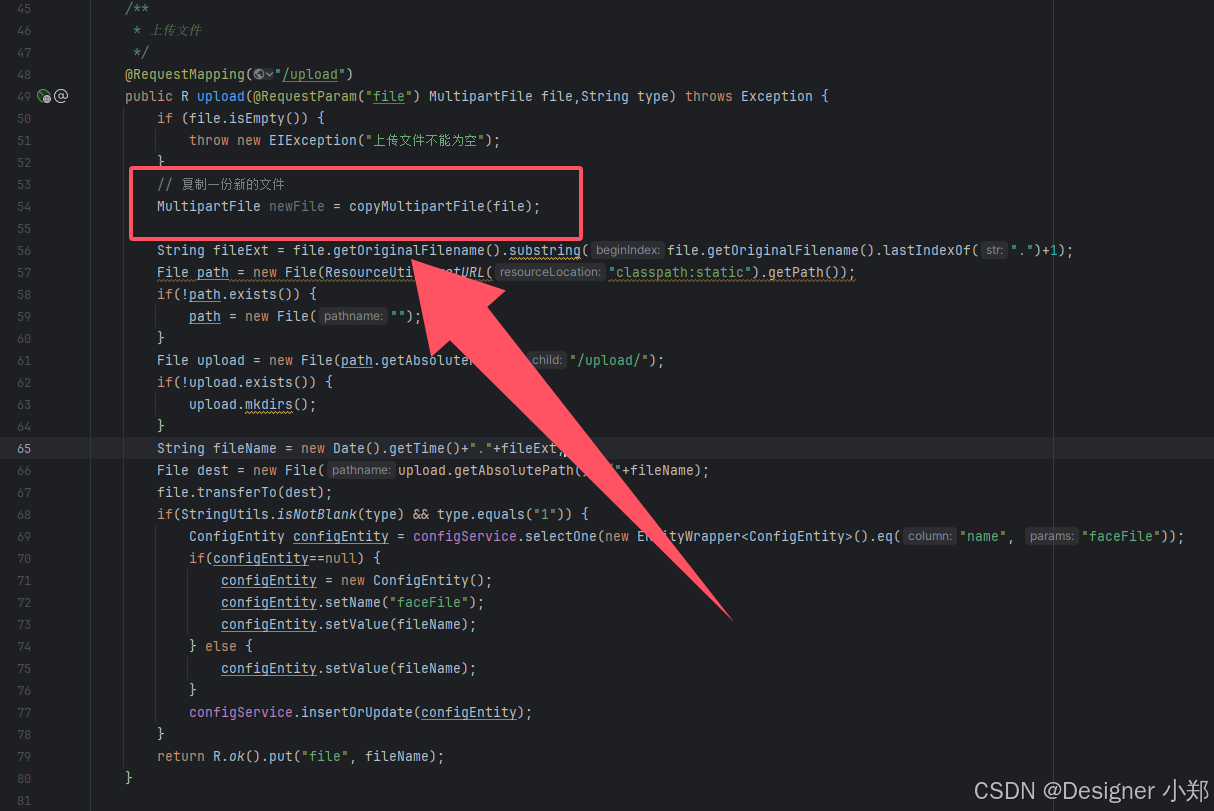Click the "file" string in the return statement

325,756
